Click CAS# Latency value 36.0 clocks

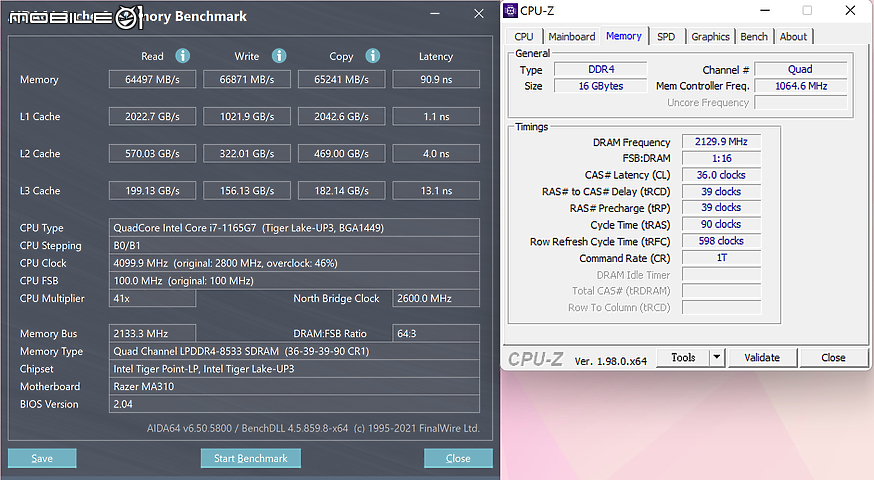[721, 174]
